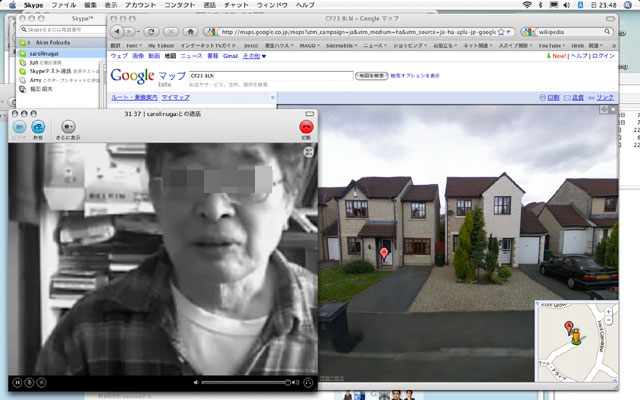
Task: Open the ウィンドウ menu
Action: 272,5
